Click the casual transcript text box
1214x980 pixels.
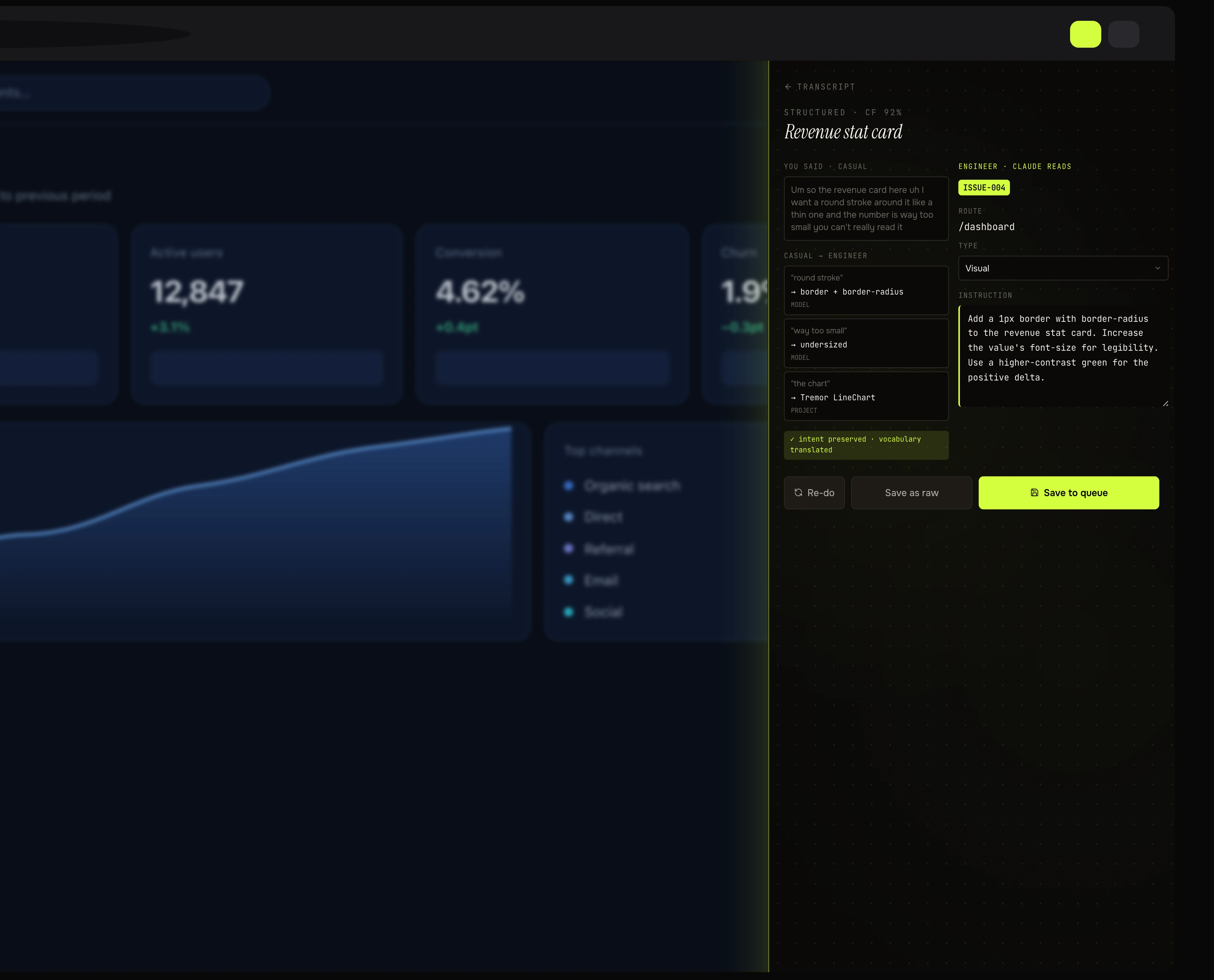click(x=866, y=209)
